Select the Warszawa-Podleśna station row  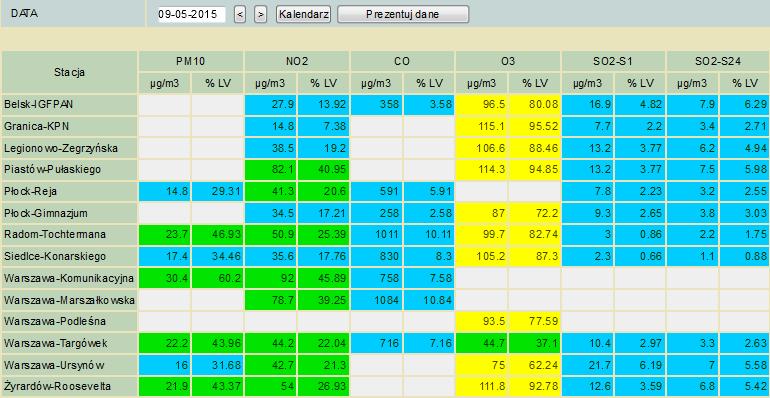69,321
